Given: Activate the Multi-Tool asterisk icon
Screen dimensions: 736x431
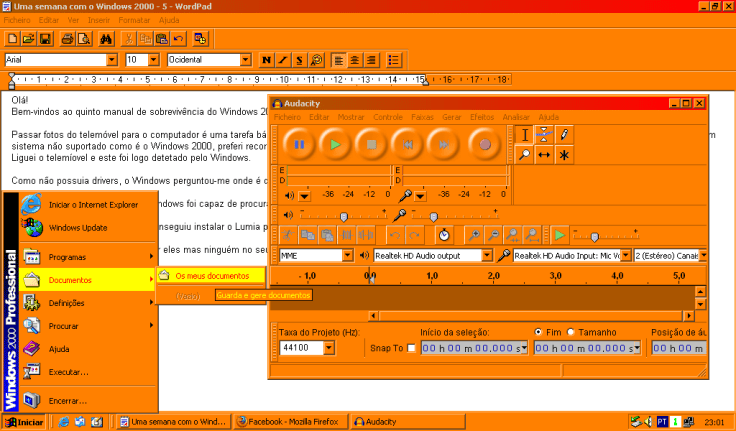Looking at the screenshot, I should pyautogui.click(x=565, y=155).
